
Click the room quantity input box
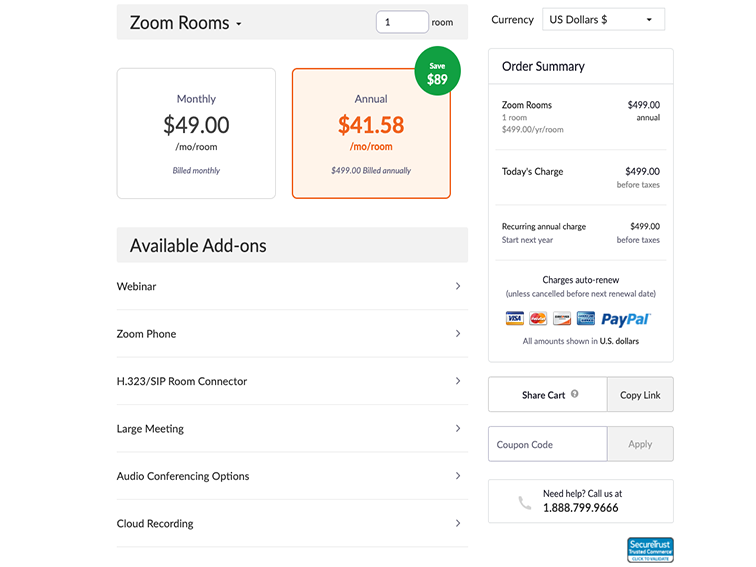(401, 22)
